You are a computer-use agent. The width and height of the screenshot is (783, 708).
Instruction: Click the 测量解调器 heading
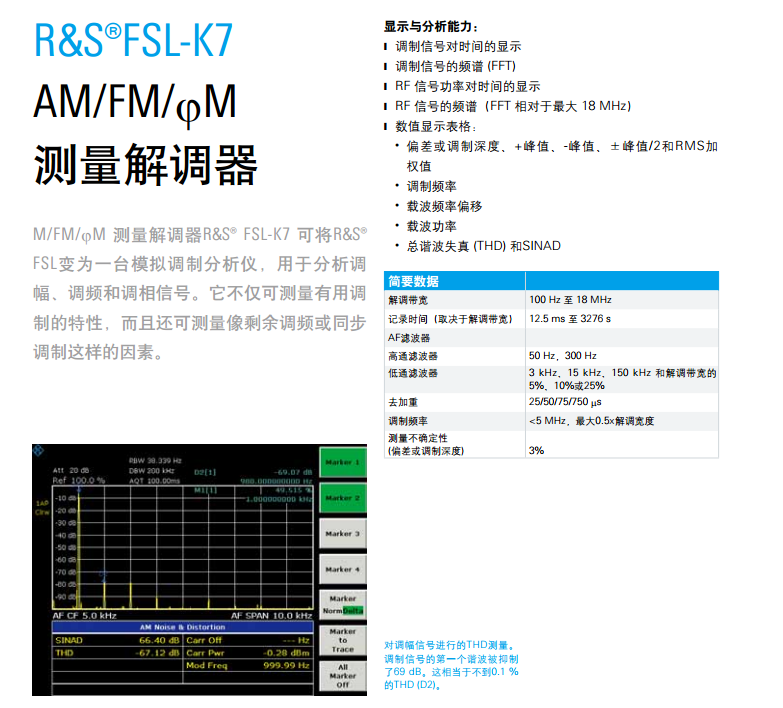point(145,165)
